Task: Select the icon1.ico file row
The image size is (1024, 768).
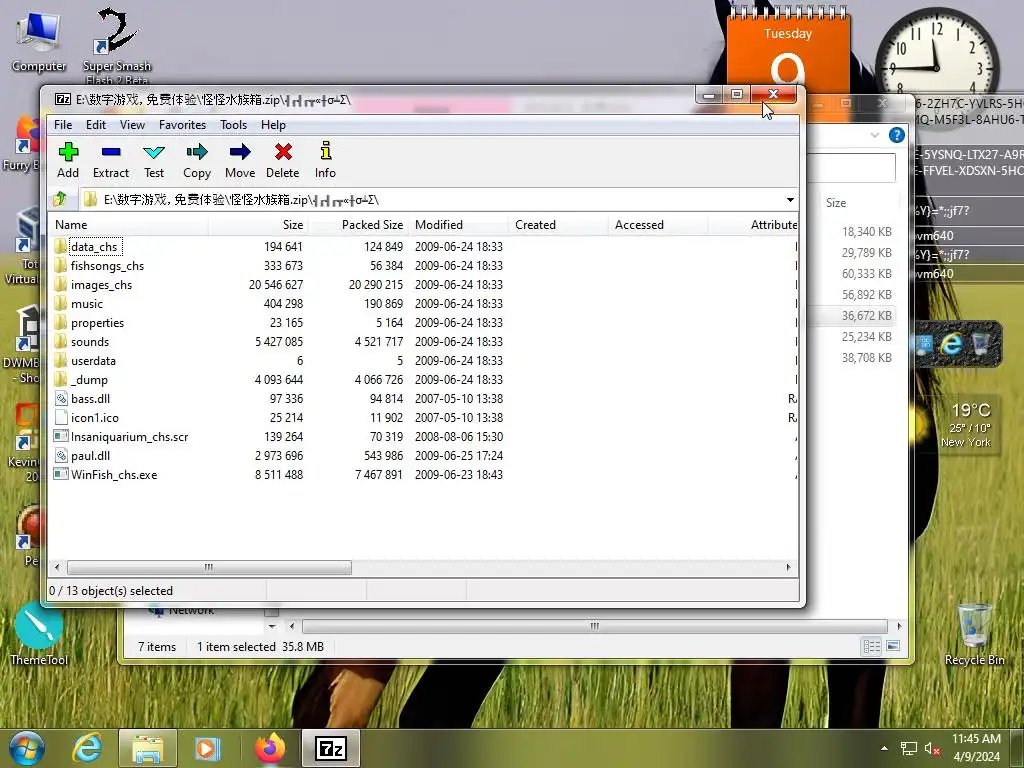Action: [423, 417]
